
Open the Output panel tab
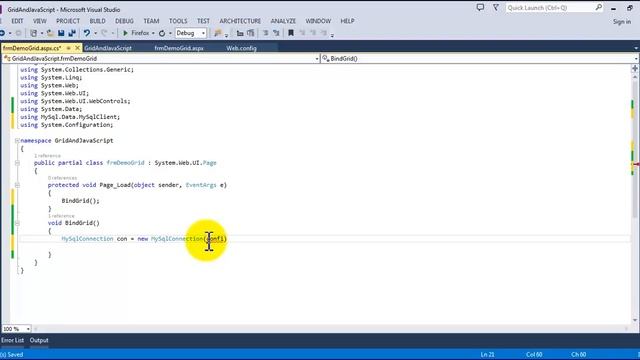[39, 340]
